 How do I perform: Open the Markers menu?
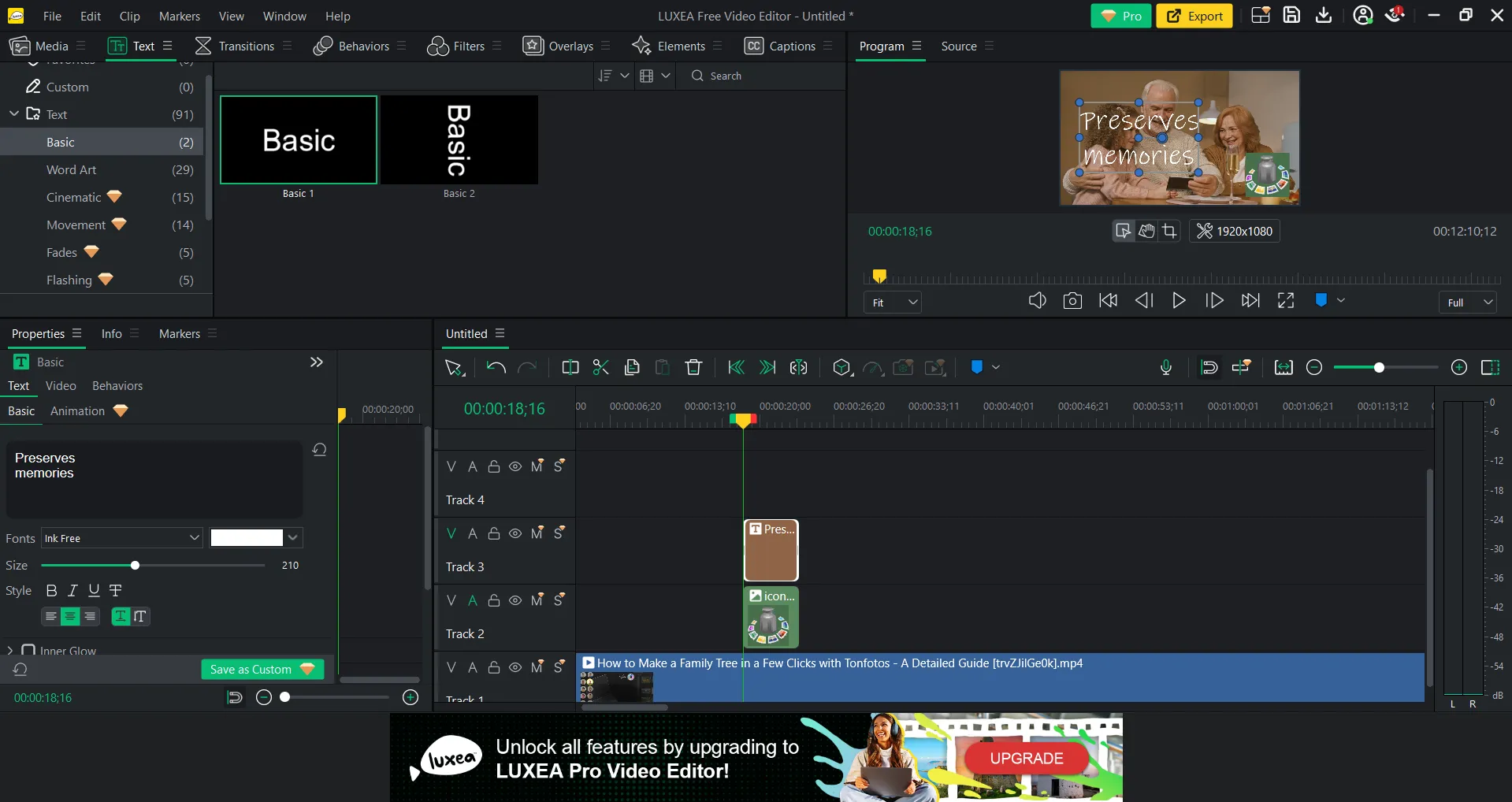(179, 16)
